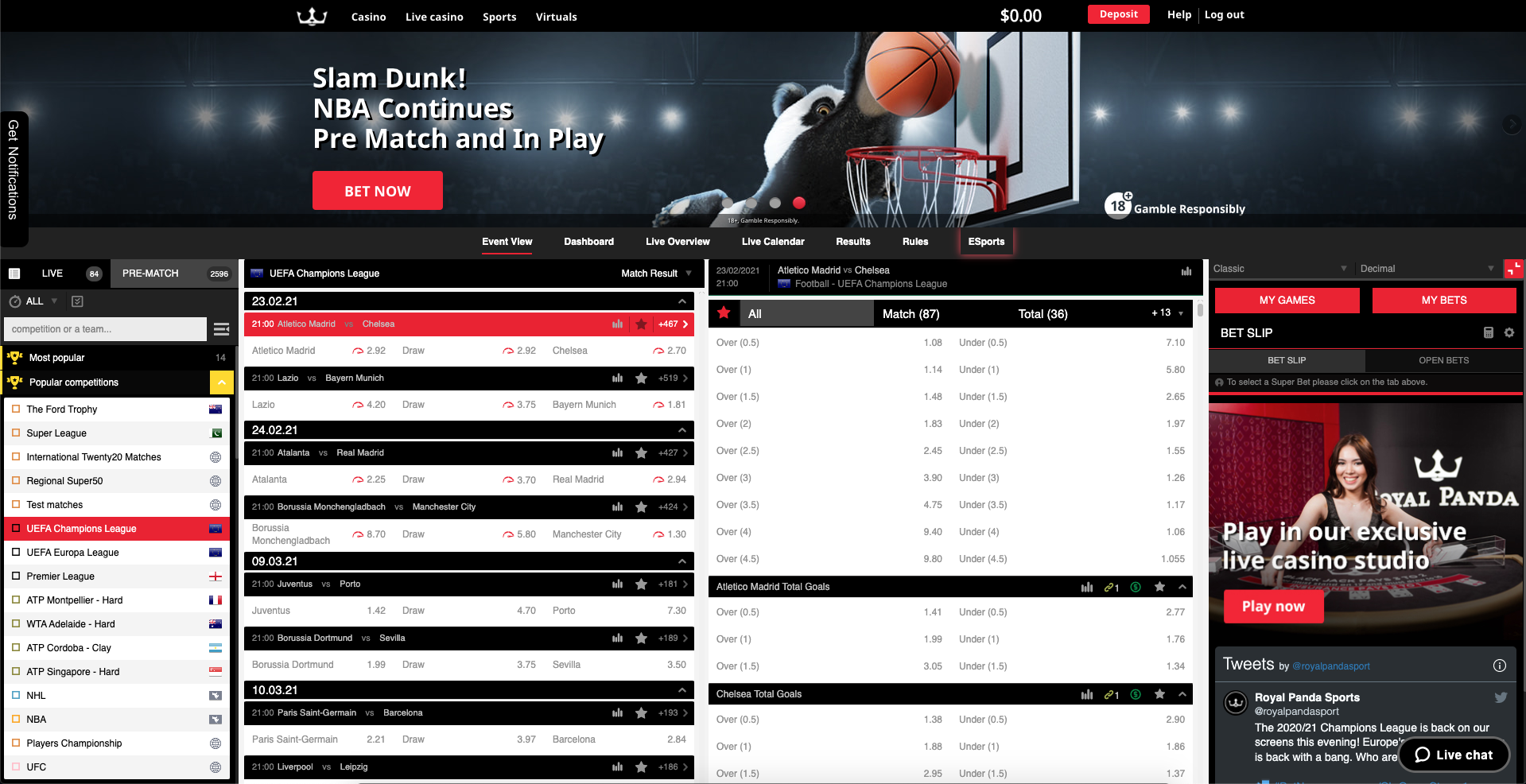Open match statistics icon in event header

[1186, 271]
